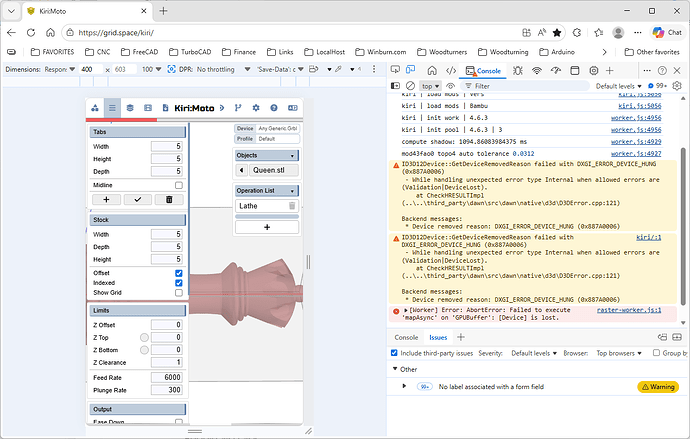Select the Z Top radio button
This screenshot has height=439, width=690.
click(144, 337)
